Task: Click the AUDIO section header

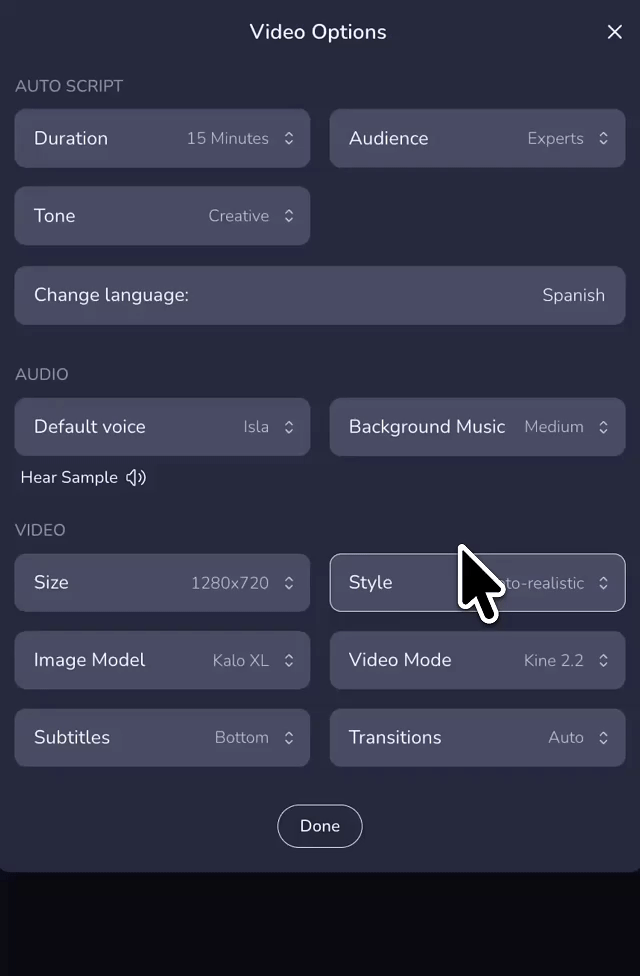Action: click(x=41, y=374)
